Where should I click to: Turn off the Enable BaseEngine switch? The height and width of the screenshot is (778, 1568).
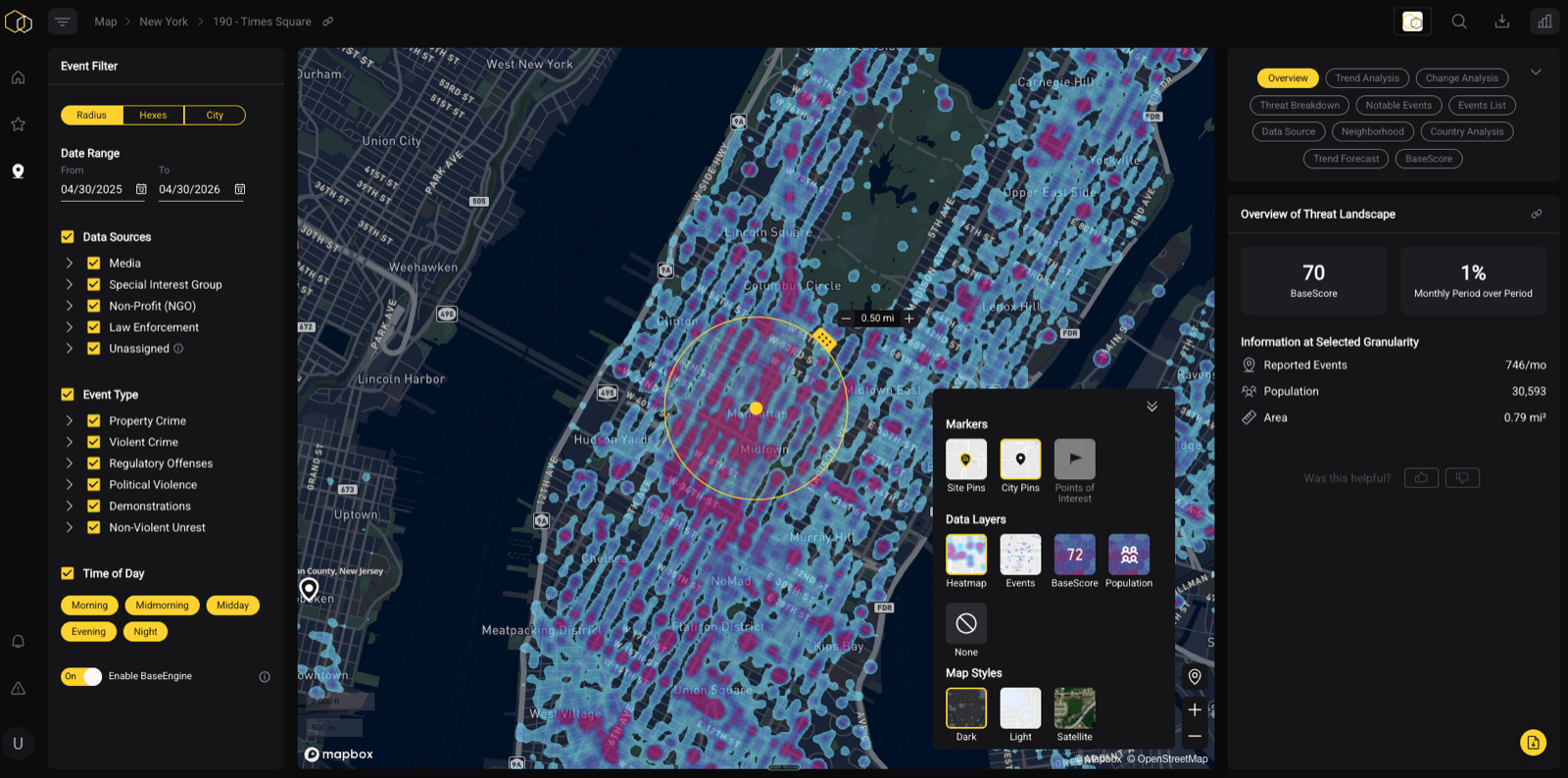coord(81,677)
